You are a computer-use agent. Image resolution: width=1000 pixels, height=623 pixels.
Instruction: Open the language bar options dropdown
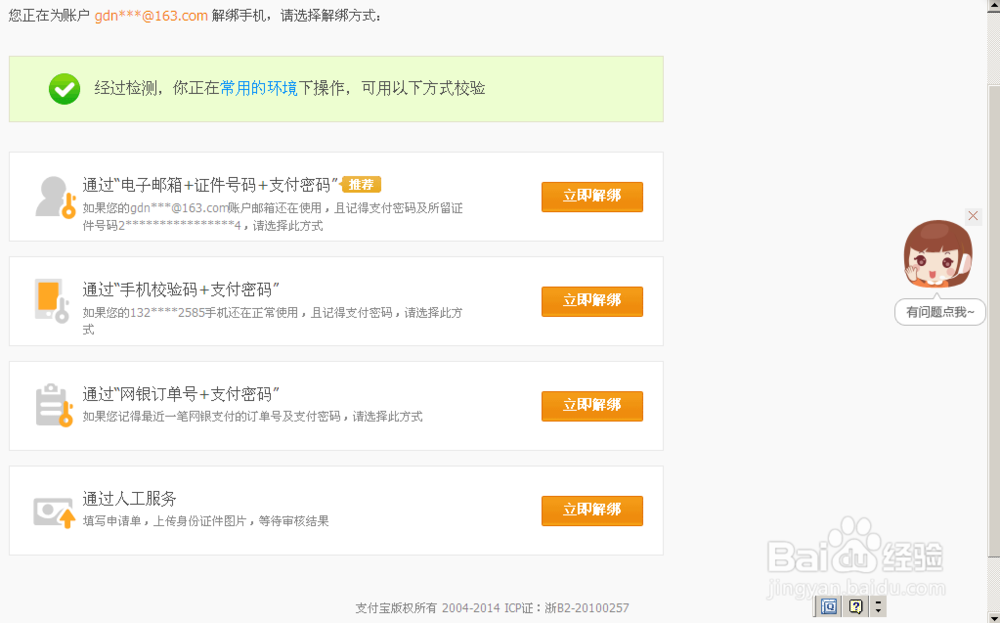pos(878,606)
